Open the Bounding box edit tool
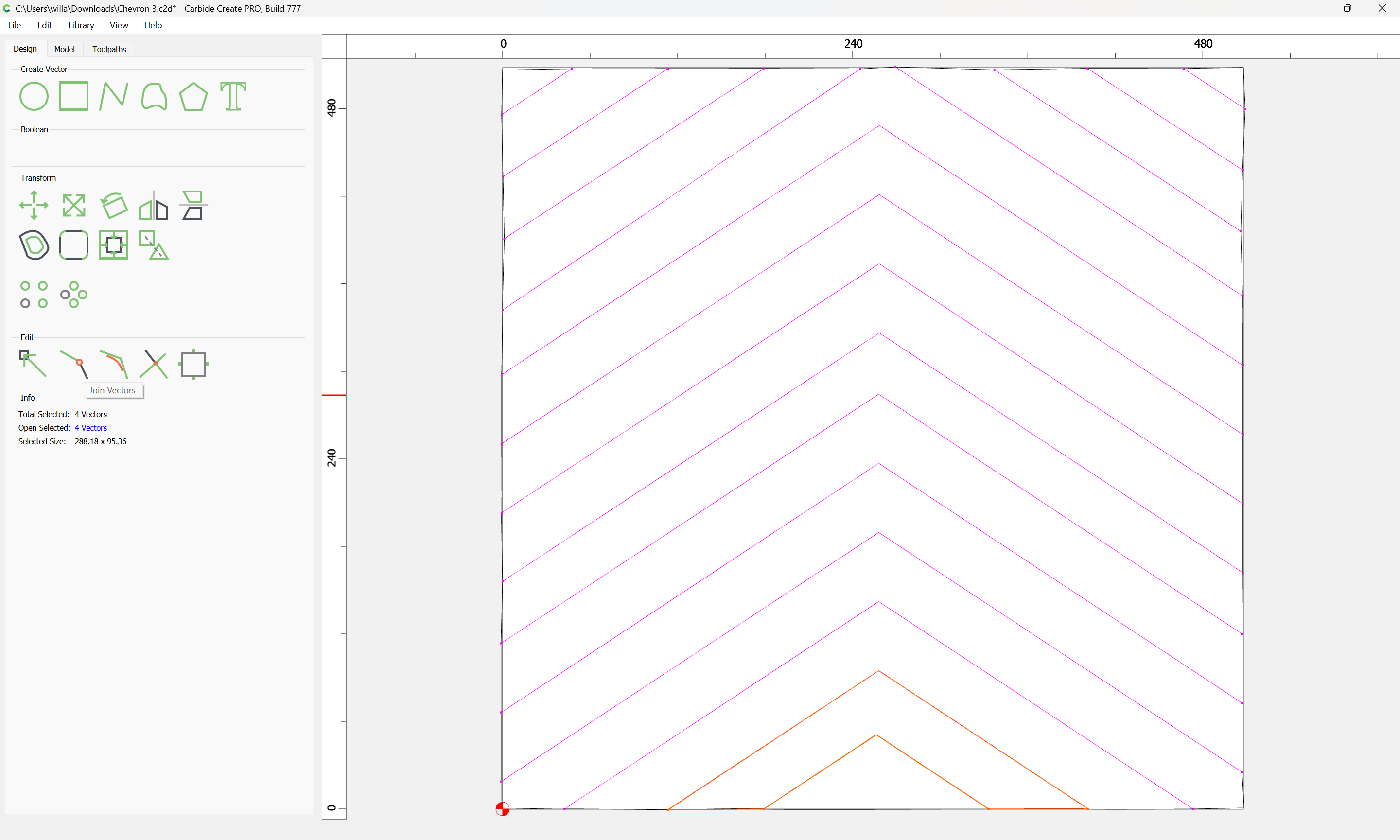The width and height of the screenshot is (1400, 840). coord(193,364)
